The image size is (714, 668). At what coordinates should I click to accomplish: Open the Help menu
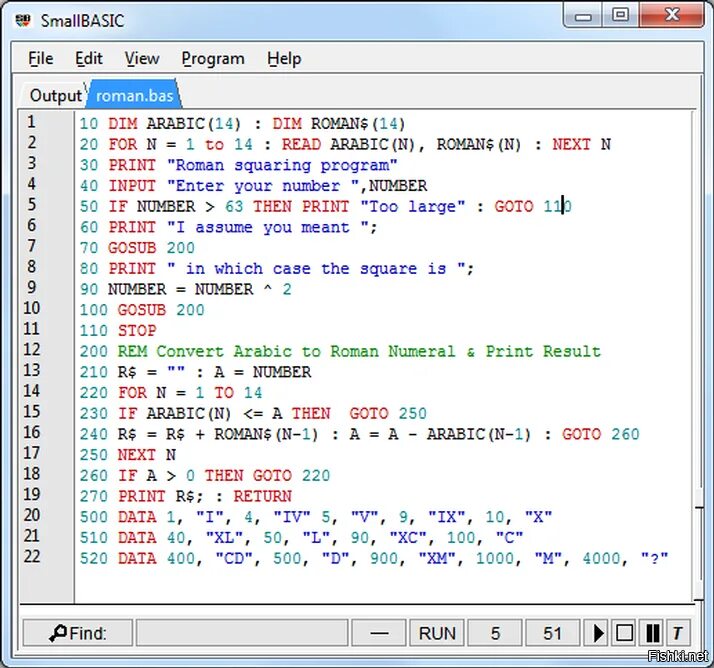point(284,59)
